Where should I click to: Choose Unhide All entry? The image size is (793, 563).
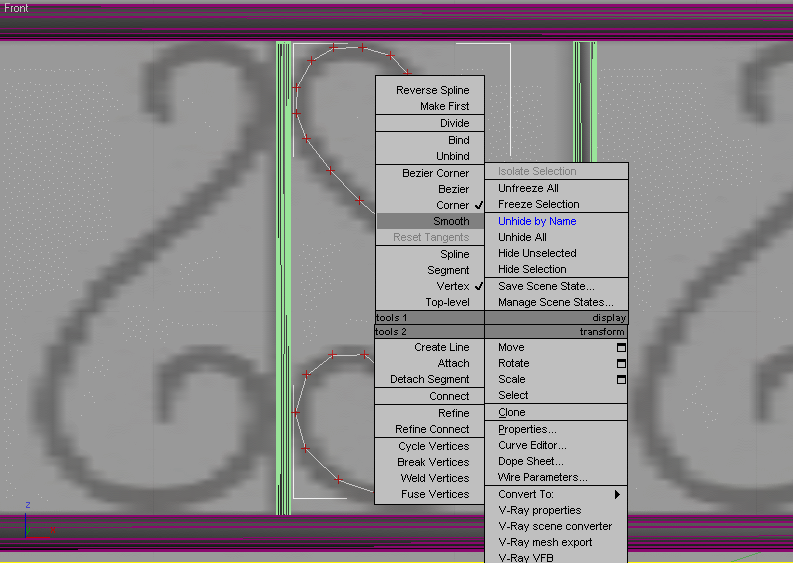pyautogui.click(x=522, y=237)
